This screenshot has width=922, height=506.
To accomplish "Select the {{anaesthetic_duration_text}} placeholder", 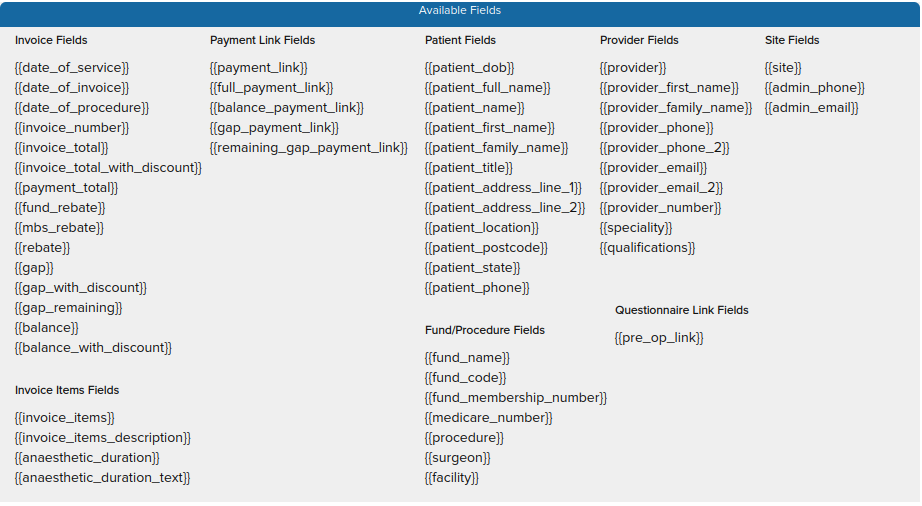I will coord(102,478).
